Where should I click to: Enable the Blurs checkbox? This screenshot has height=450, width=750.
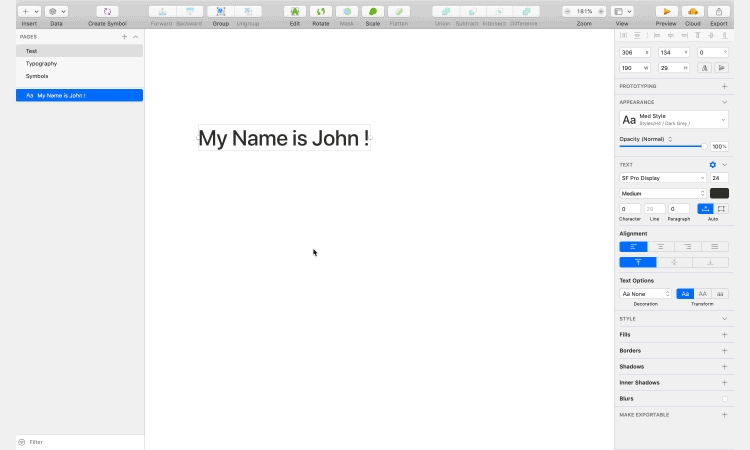pos(724,399)
